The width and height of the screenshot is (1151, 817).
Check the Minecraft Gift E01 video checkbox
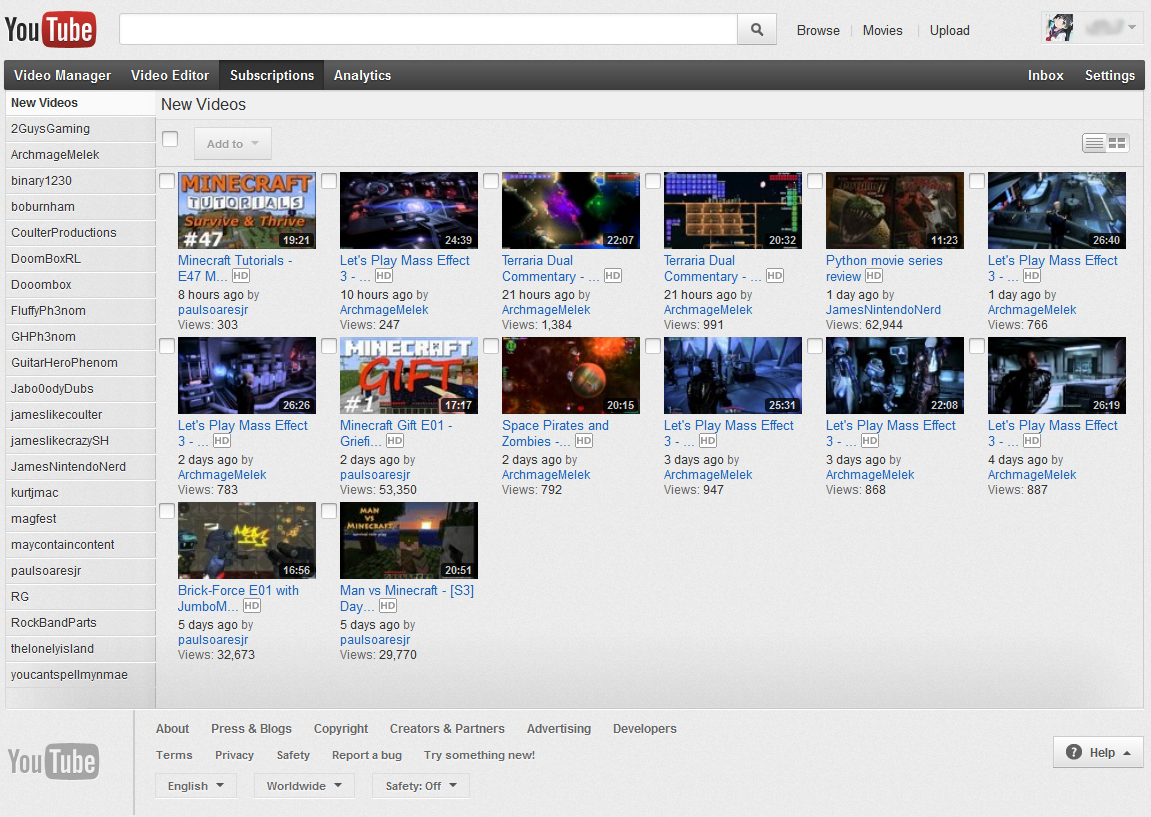coord(329,346)
